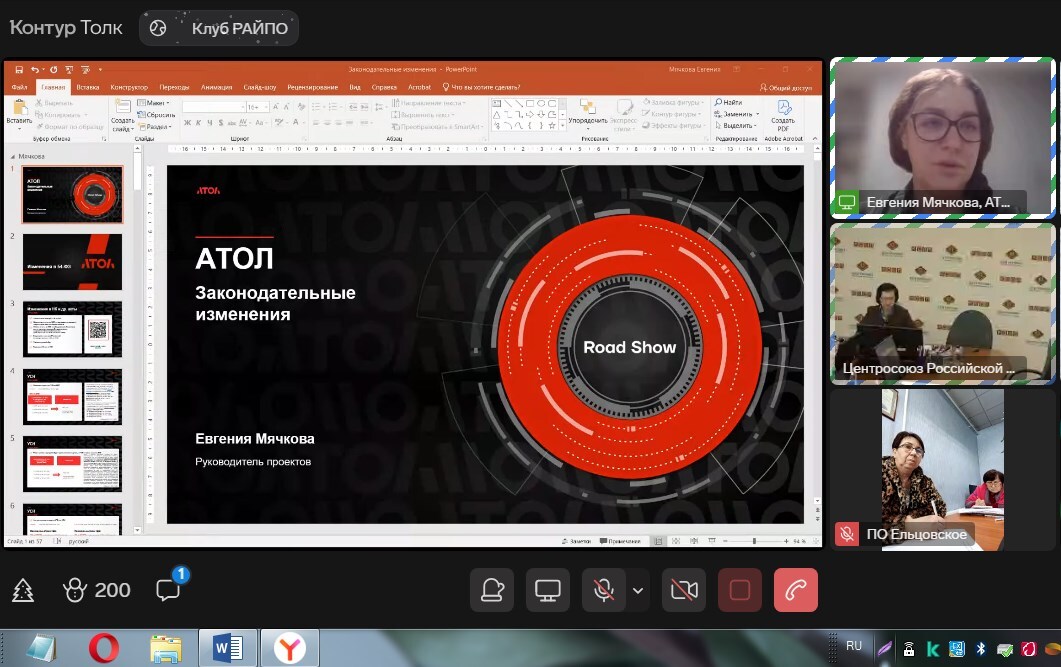Select slide 2 thumbnail with the ATOL logo
This screenshot has height=667, width=1061.
coord(72,262)
